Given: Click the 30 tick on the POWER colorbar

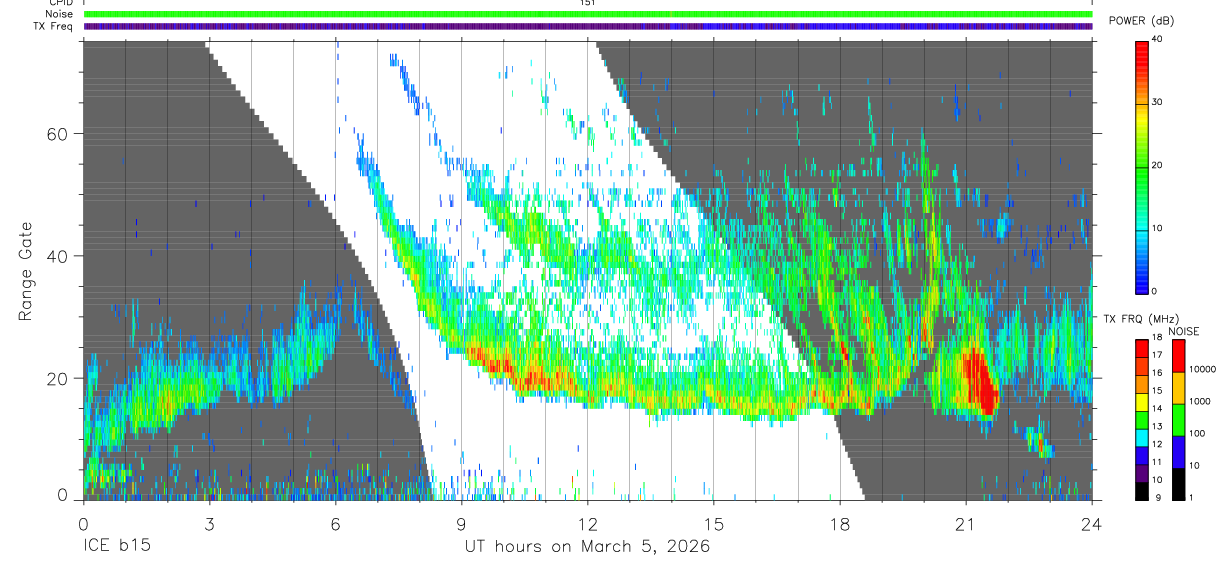Looking at the screenshot, I should click(x=1159, y=102).
